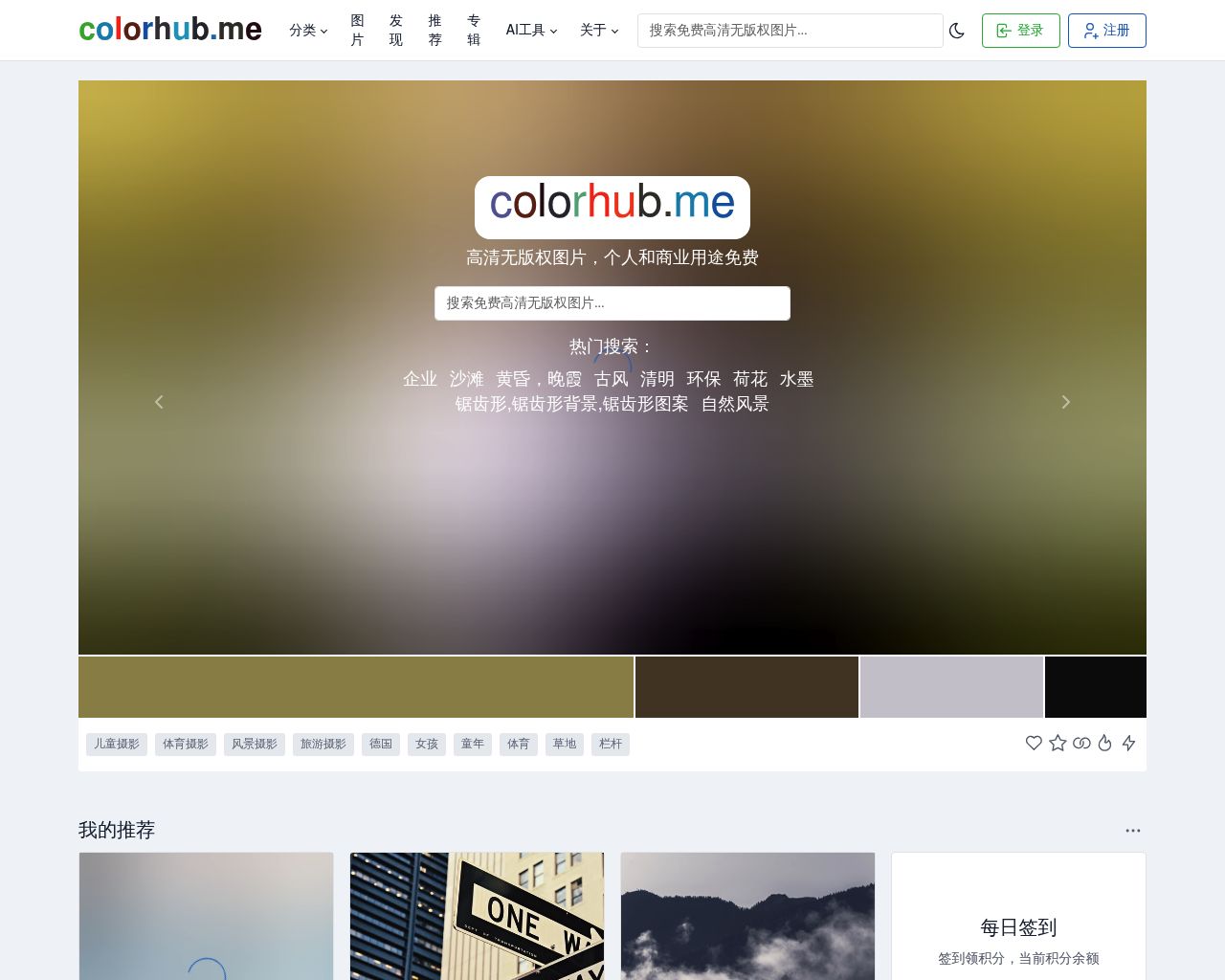Click the colorhub.me header logo

click(x=170, y=30)
